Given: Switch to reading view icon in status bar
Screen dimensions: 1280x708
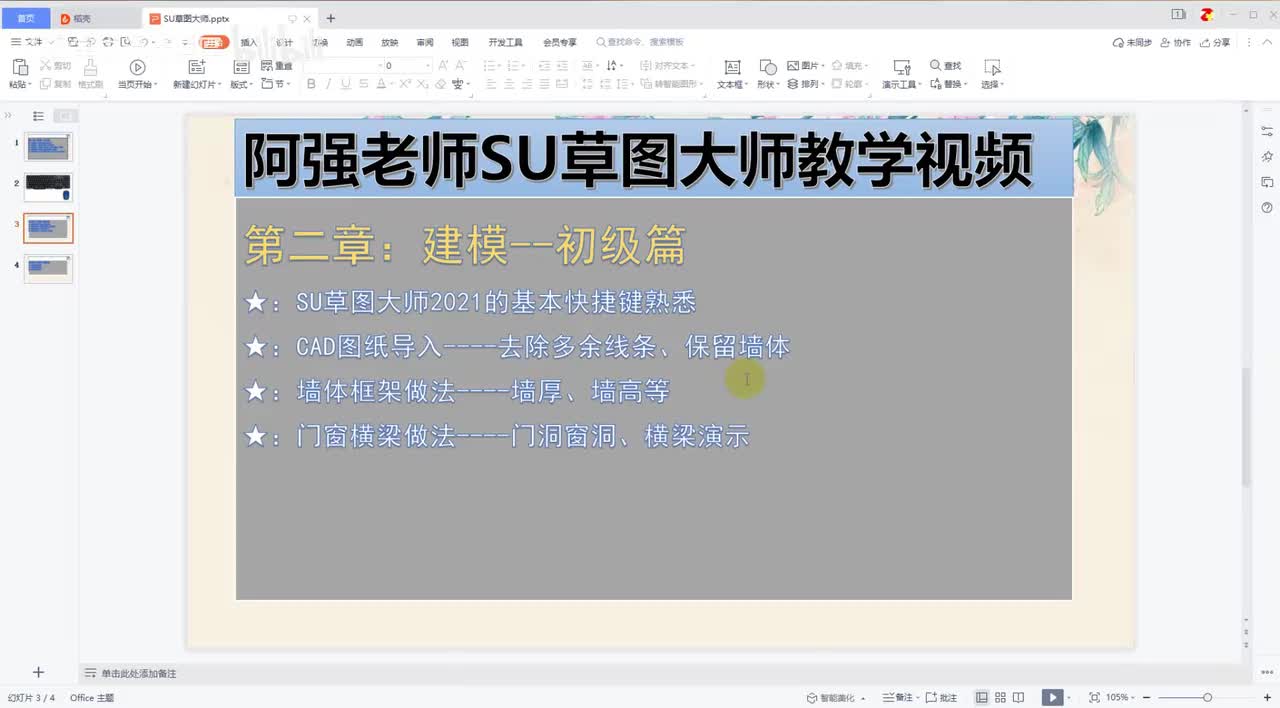Looking at the screenshot, I should pyautogui.click(x=1018, y=697).
